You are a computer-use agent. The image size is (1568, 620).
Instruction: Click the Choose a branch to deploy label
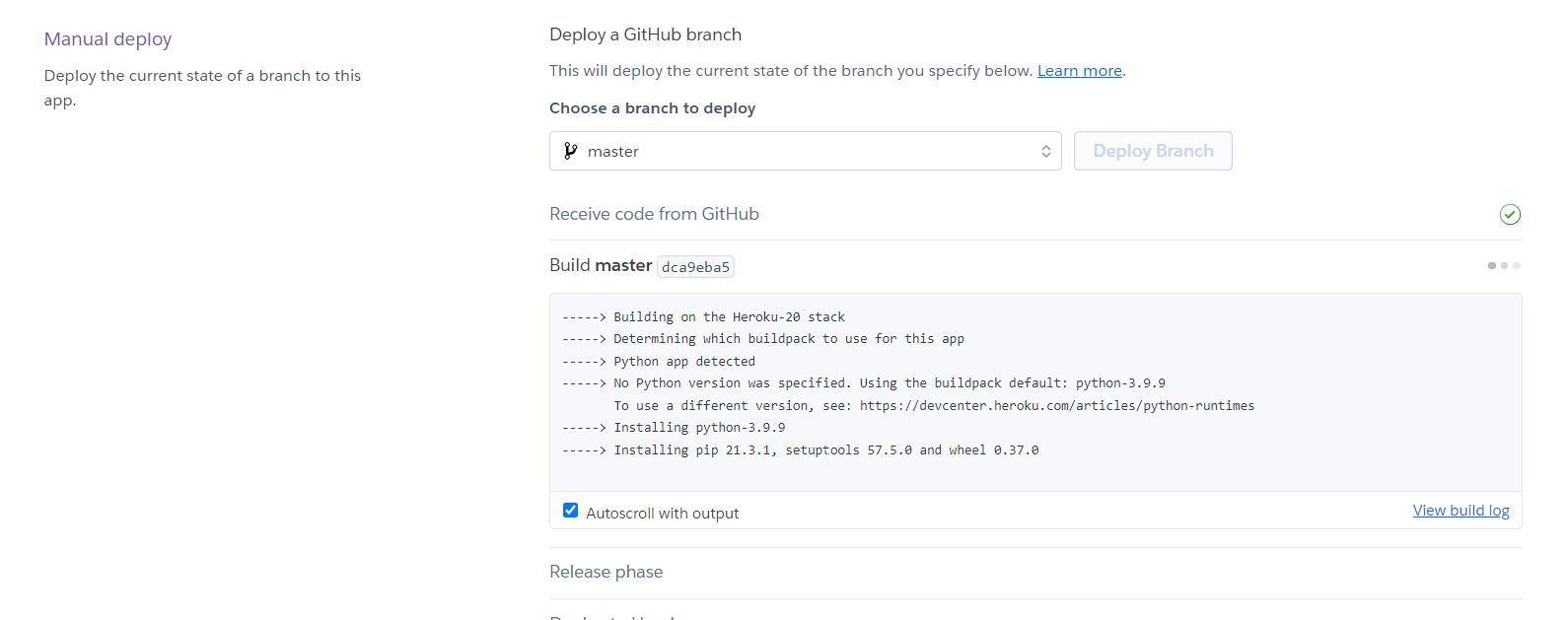pos(652,108)
